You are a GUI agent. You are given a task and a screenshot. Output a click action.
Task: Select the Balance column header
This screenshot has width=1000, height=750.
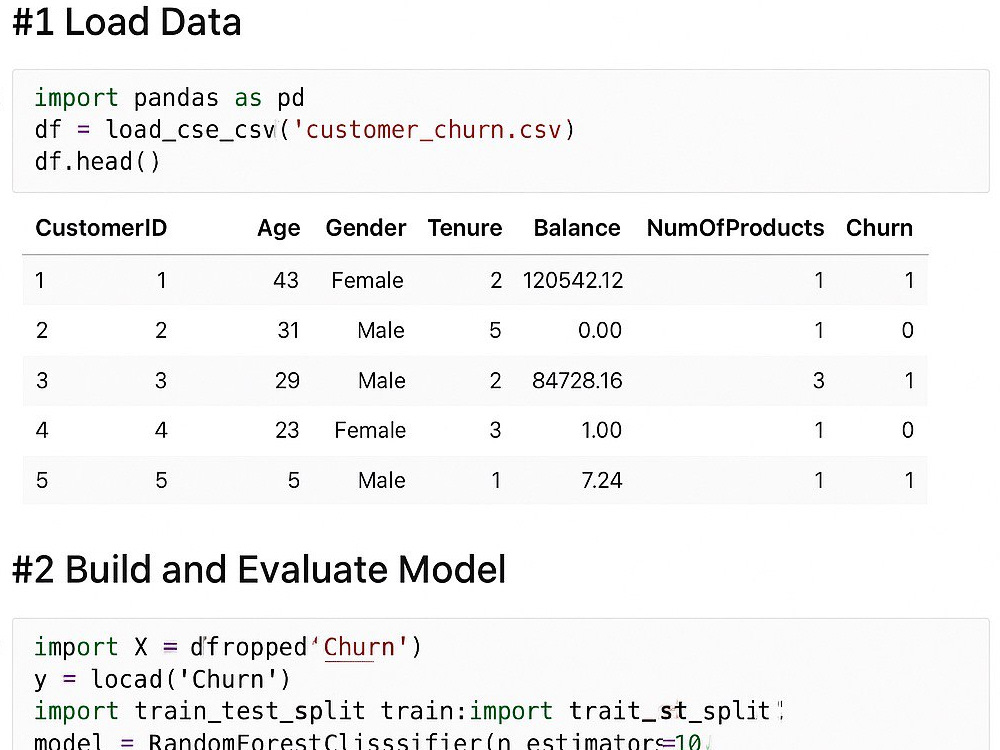[x=577, y=228]
